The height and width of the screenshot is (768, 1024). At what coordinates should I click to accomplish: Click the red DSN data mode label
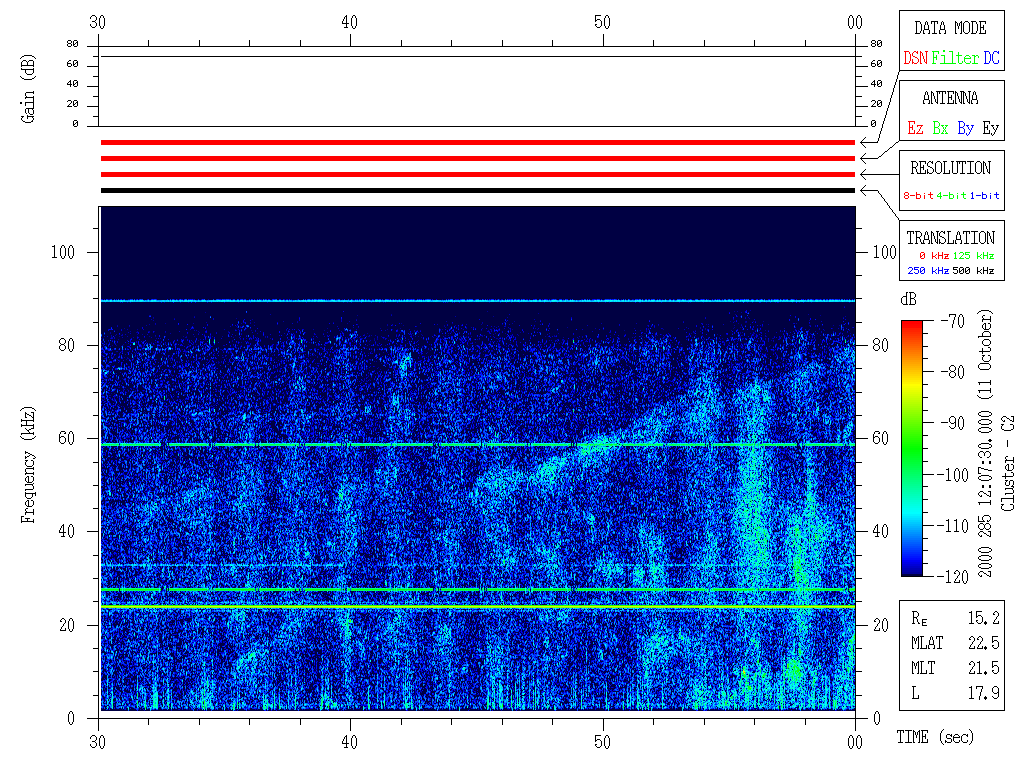(x=915, y=58)
